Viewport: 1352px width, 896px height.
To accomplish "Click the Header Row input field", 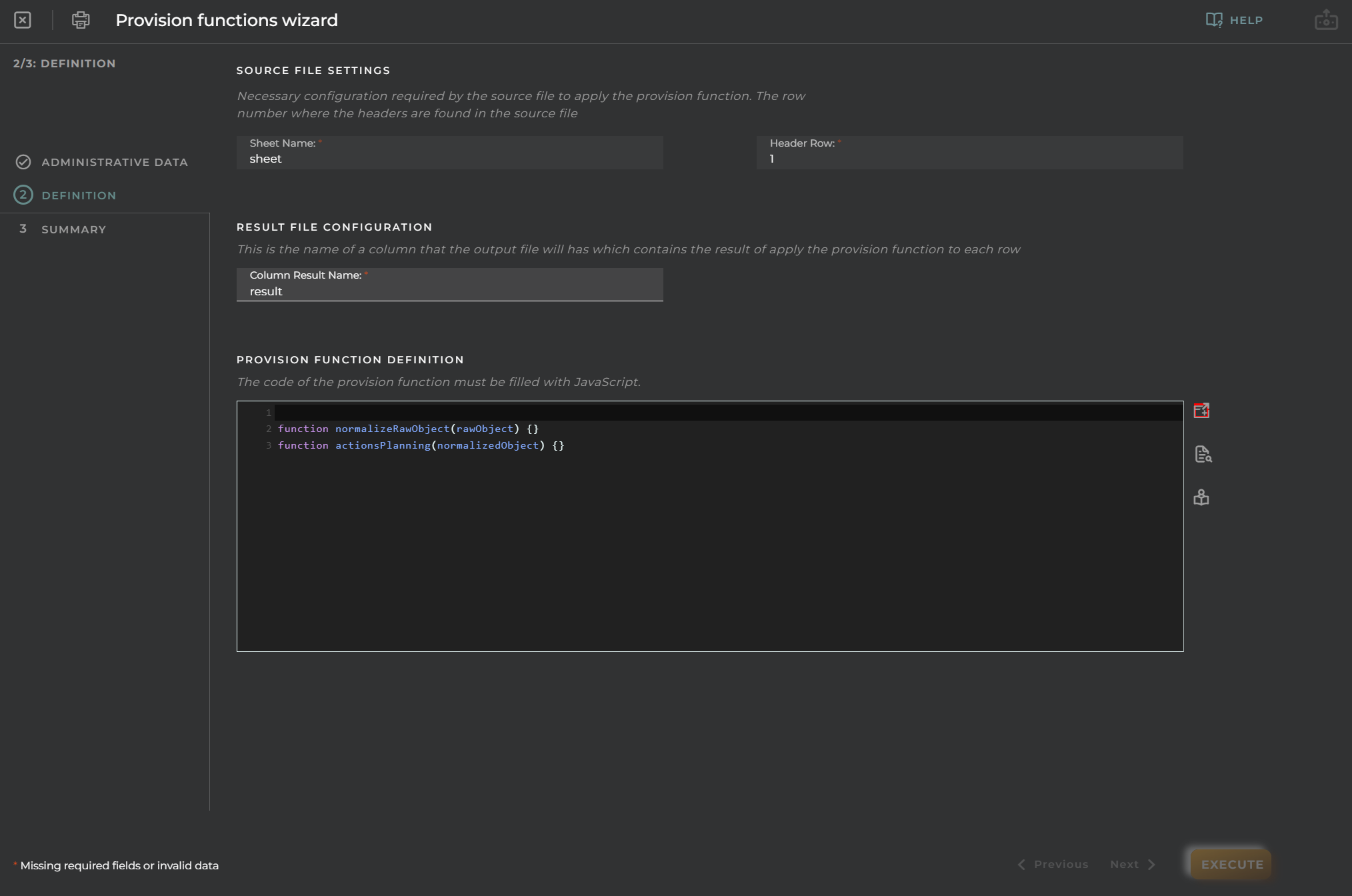I will point(969,153).
